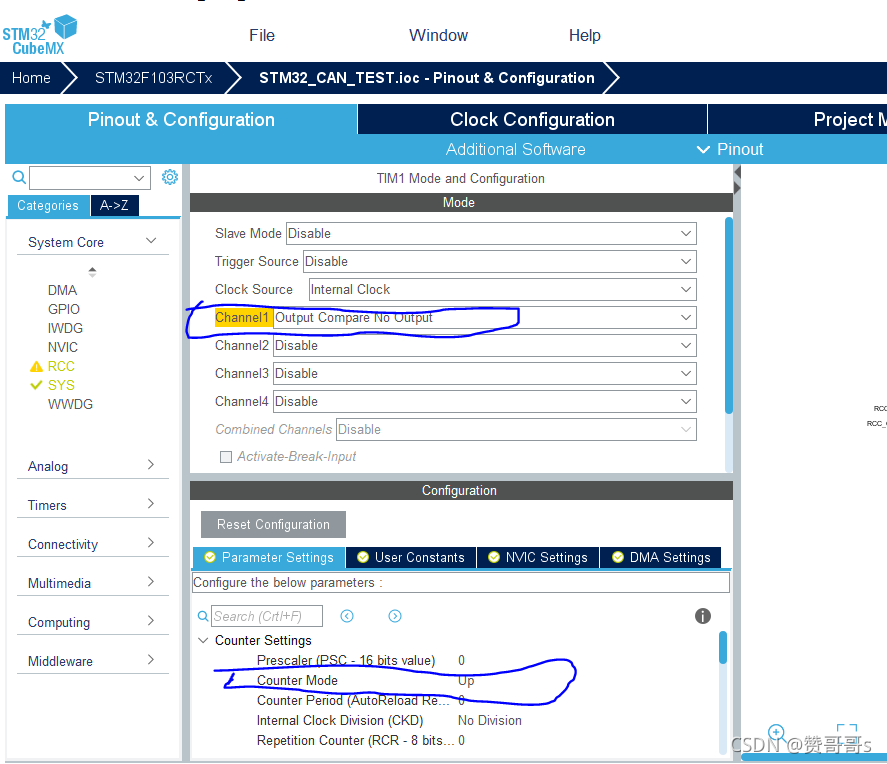887x764 pixels.
Task: Click the STM32F103RCTx breadcrumb
Action: (x=153, y=77)
